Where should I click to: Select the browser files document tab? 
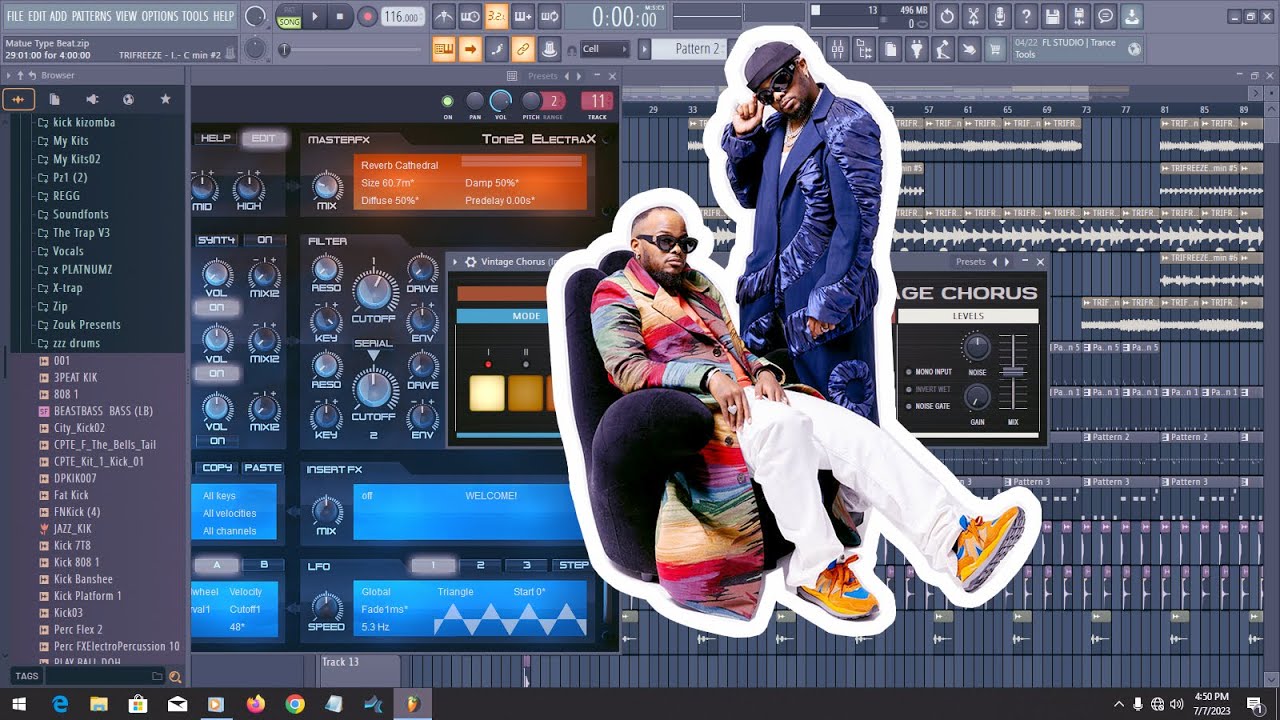(x=55, y=99)
